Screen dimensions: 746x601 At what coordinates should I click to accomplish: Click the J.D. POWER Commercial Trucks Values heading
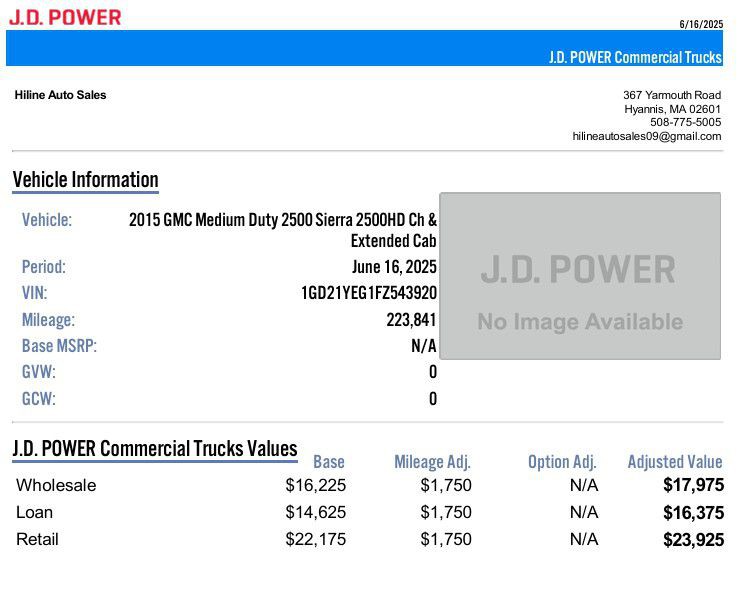coord(155,449)
